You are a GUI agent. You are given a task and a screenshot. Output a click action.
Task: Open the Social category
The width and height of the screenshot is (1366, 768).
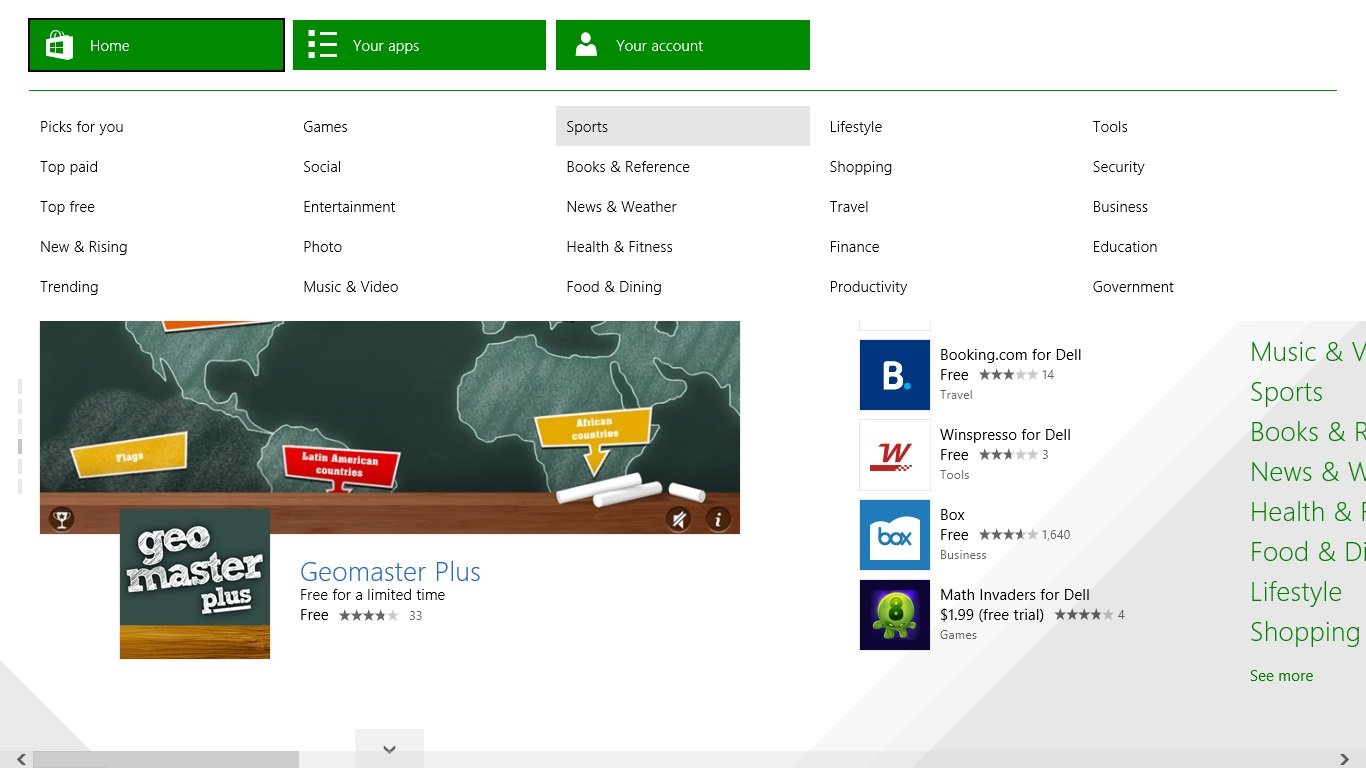tap(322, 167)
